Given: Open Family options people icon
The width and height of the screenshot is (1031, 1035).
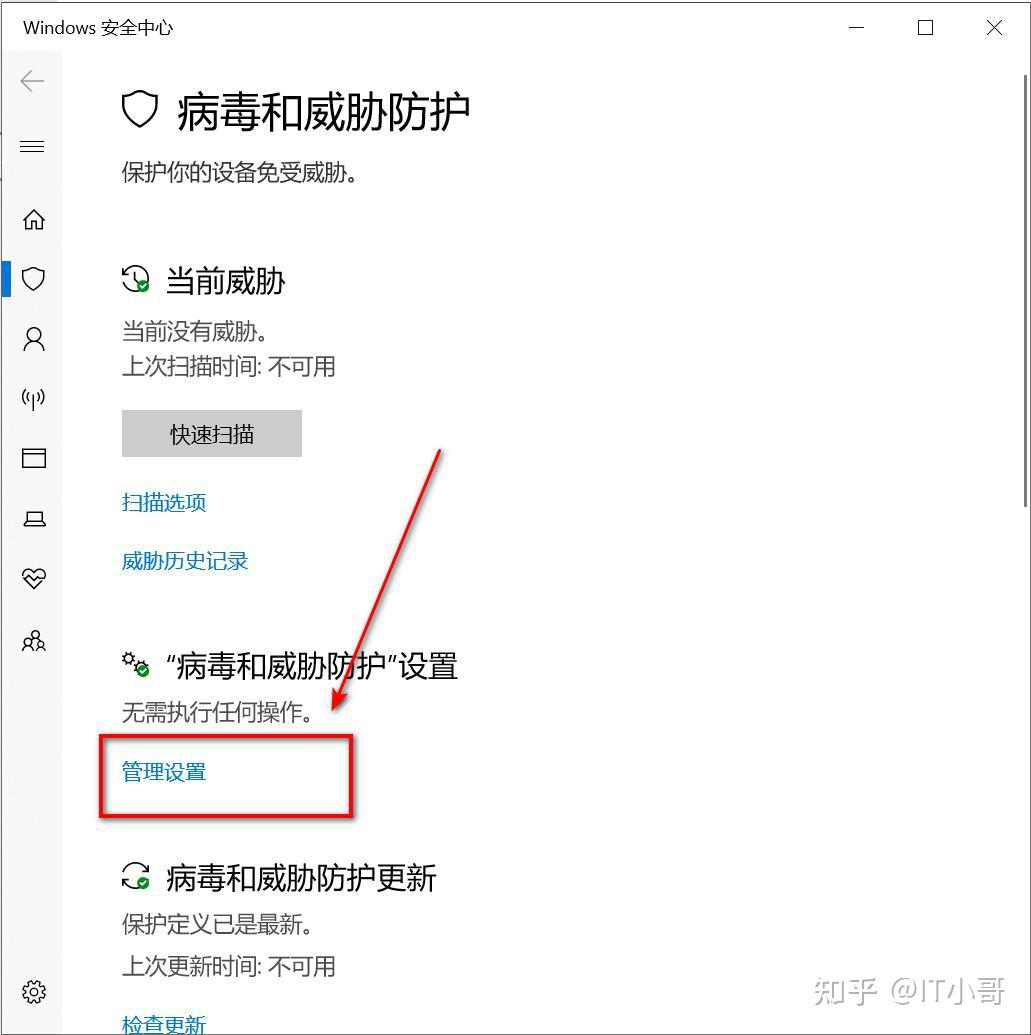Looking at the screenshot, I should tap(34, 640).
